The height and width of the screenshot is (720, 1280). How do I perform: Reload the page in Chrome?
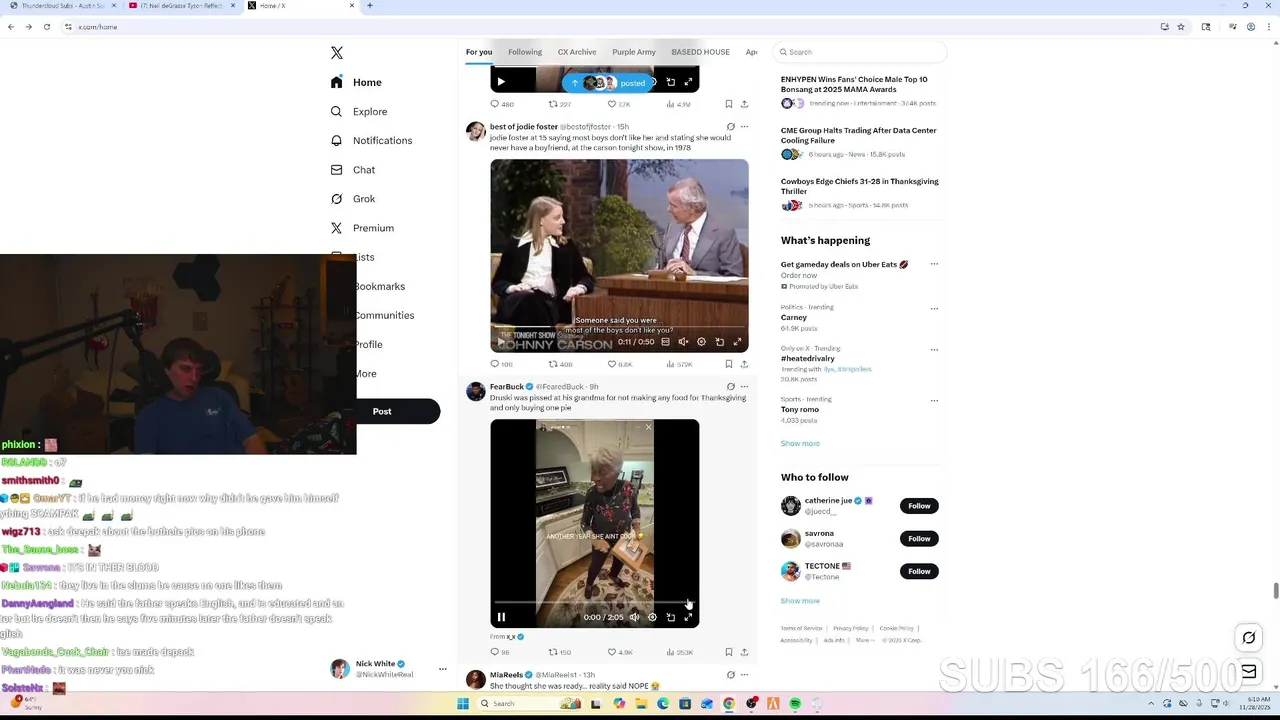tap(46, 27)
